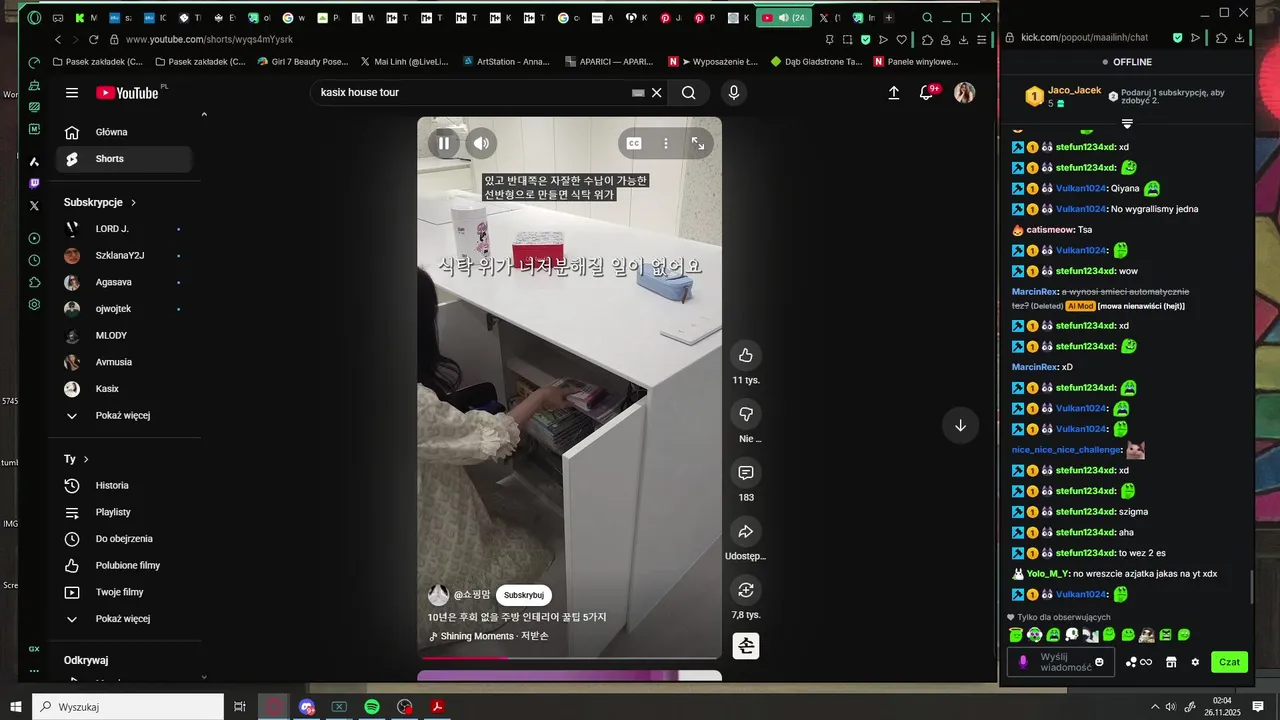Go to next Short with down arrow
Image resolution: width=1280 pixels, height=720 pixels.
pyautogui.click(x=960, y=425)
